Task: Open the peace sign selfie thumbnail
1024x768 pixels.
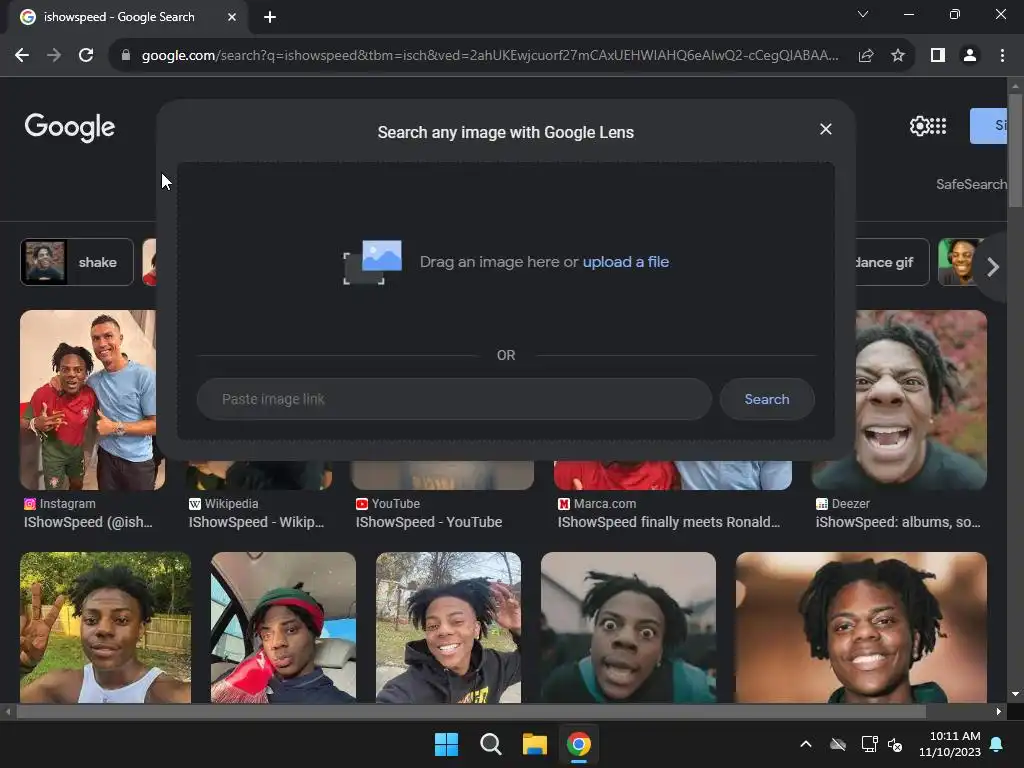Action: tap(106, 628)
